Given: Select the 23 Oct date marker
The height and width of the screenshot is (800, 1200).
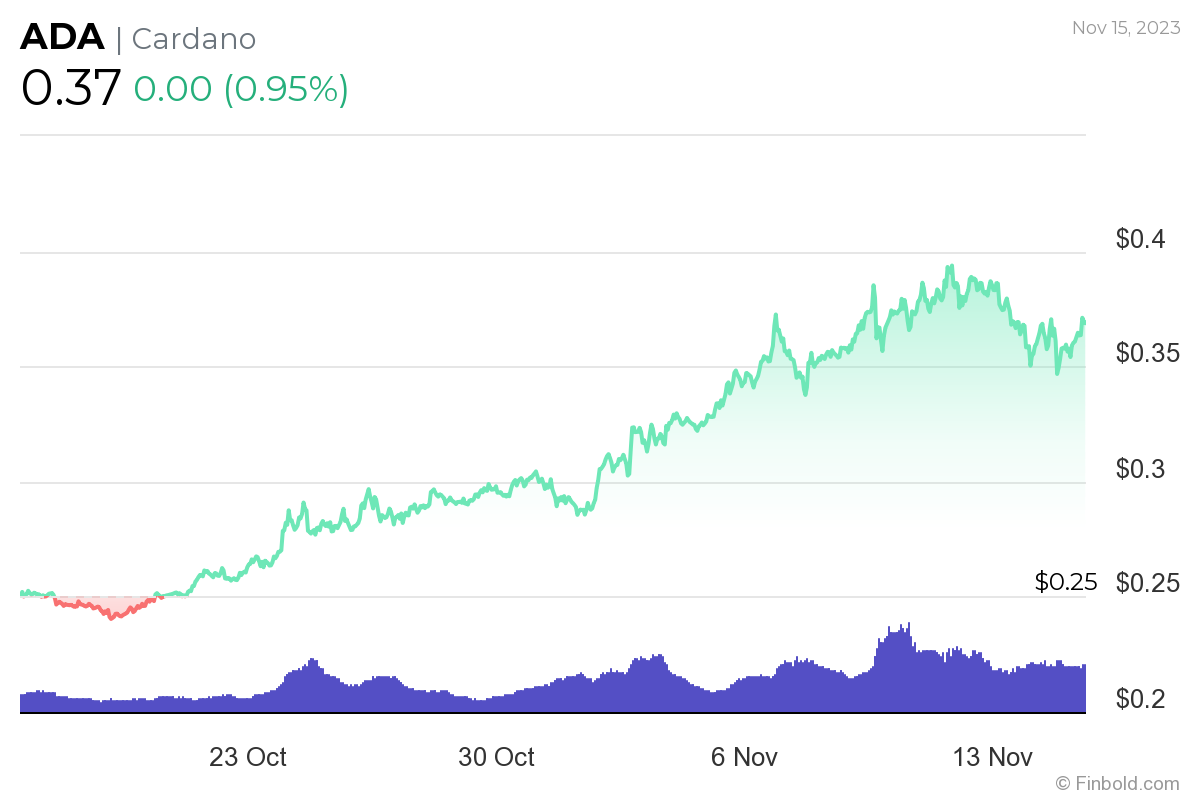Looking at the screenshot, I should (248, 757).
